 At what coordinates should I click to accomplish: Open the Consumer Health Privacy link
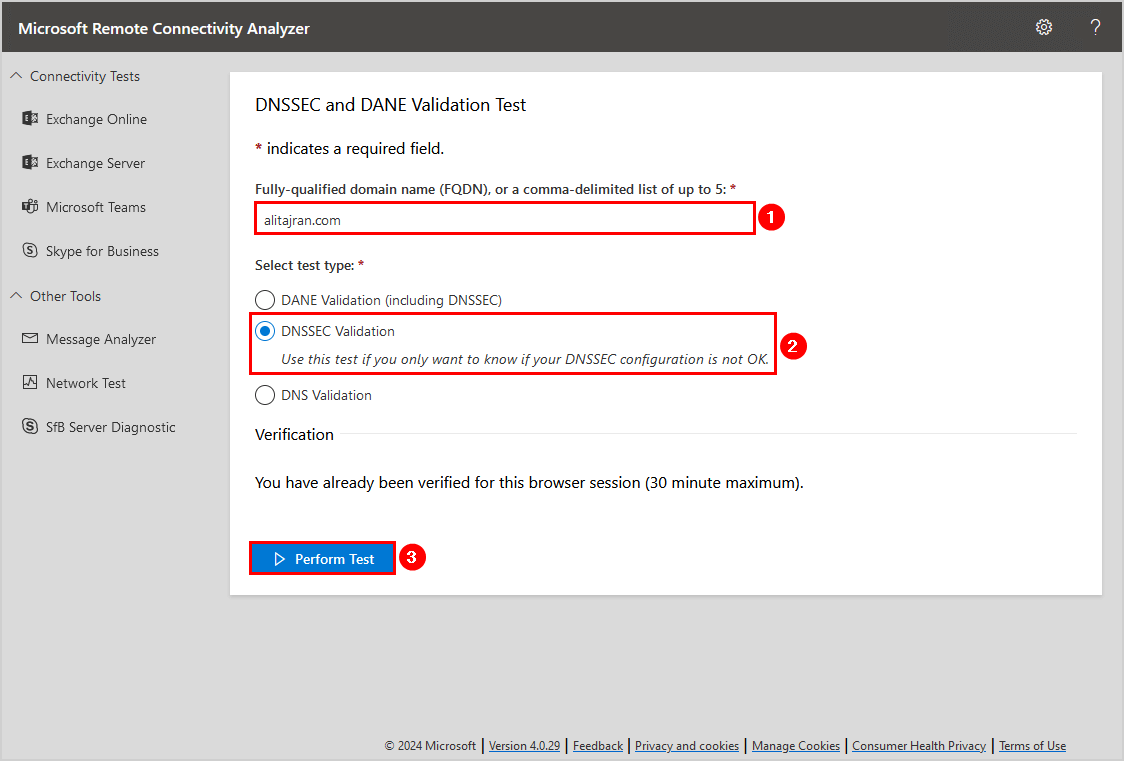coord(919,746)
